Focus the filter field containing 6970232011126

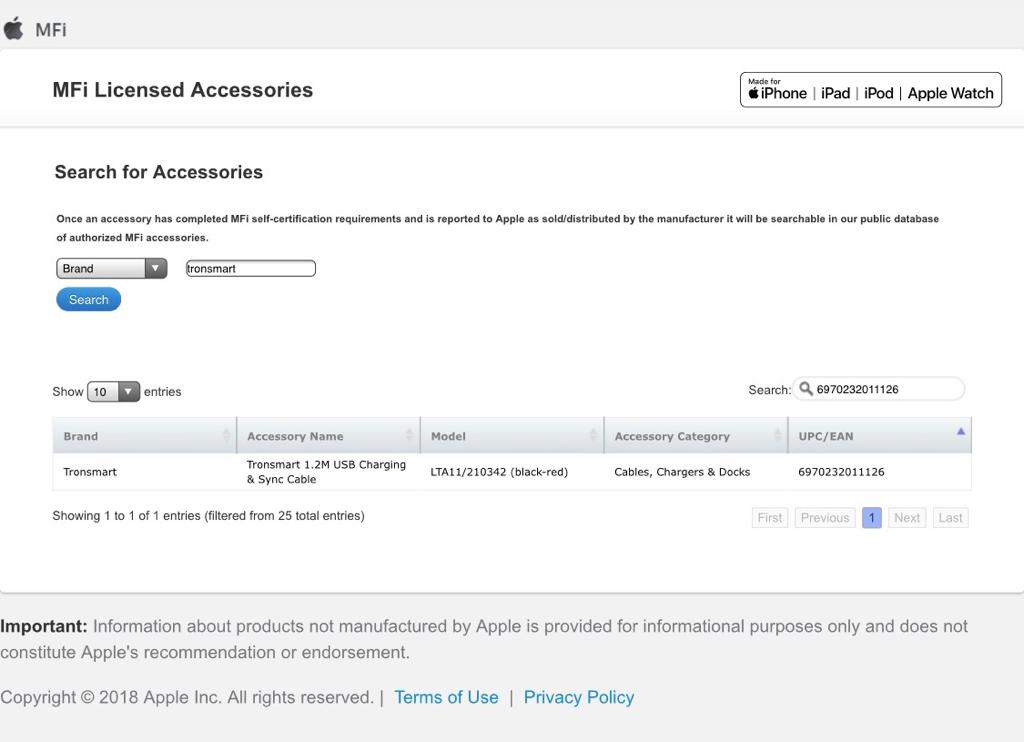(x=878, y=389)
